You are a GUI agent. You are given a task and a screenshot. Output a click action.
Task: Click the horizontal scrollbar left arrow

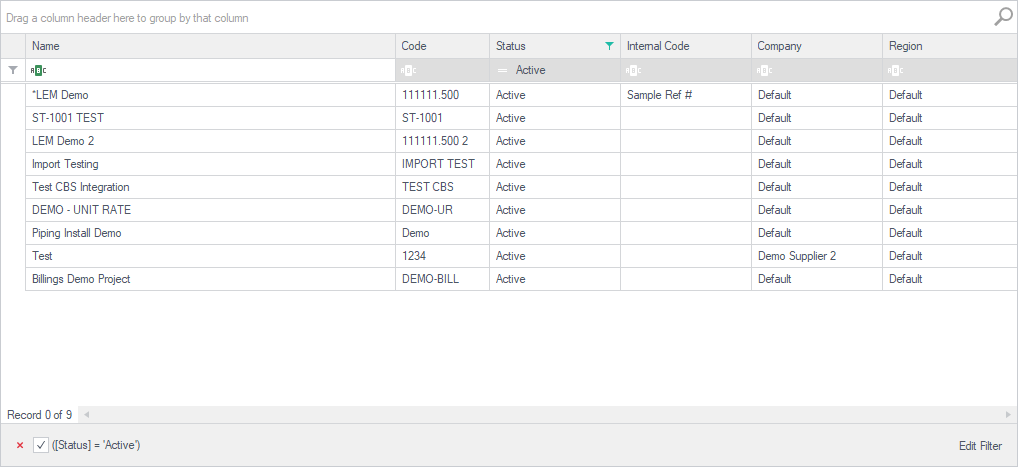(x=86, y=414)
